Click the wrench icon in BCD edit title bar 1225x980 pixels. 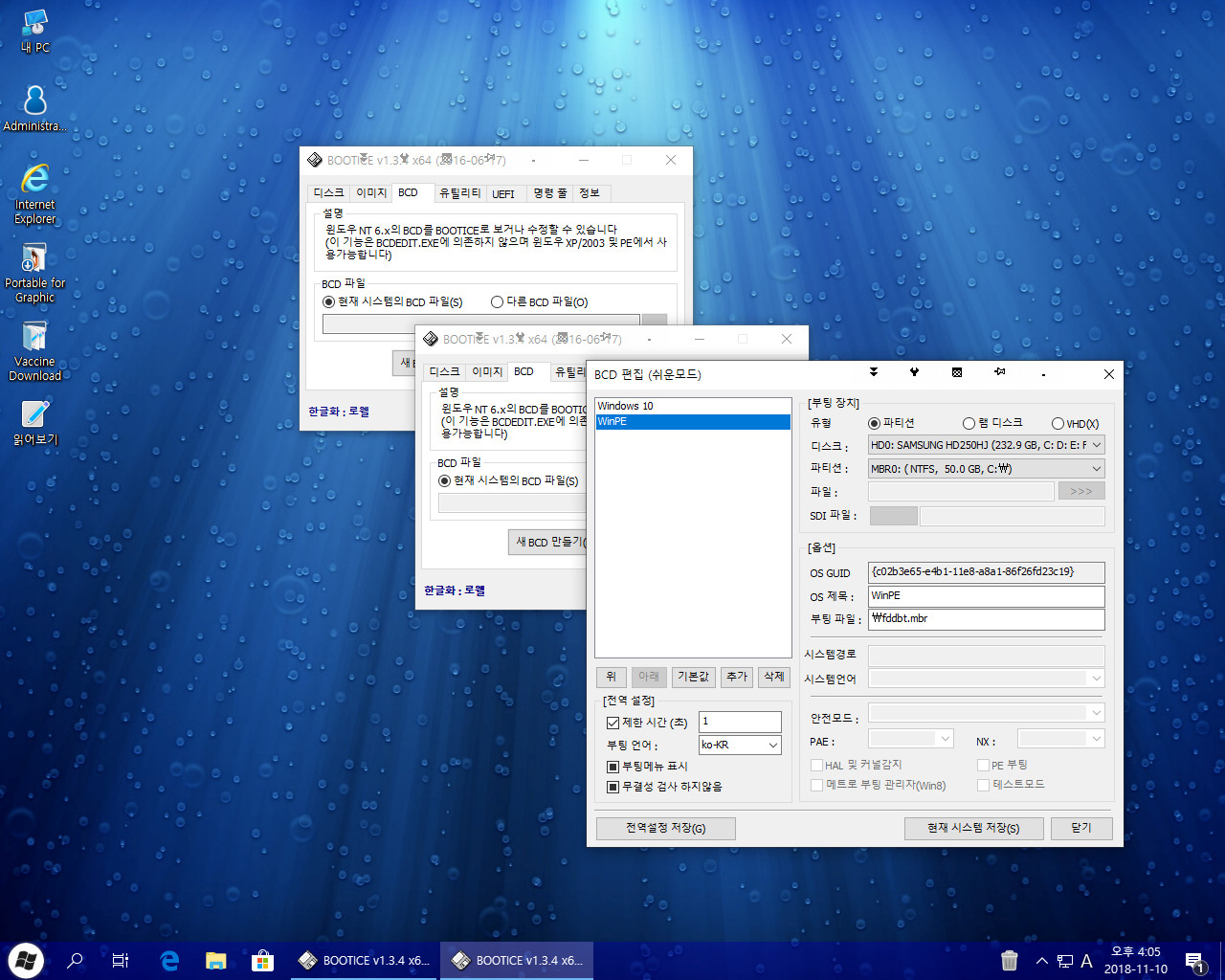(x=914, y=372)
